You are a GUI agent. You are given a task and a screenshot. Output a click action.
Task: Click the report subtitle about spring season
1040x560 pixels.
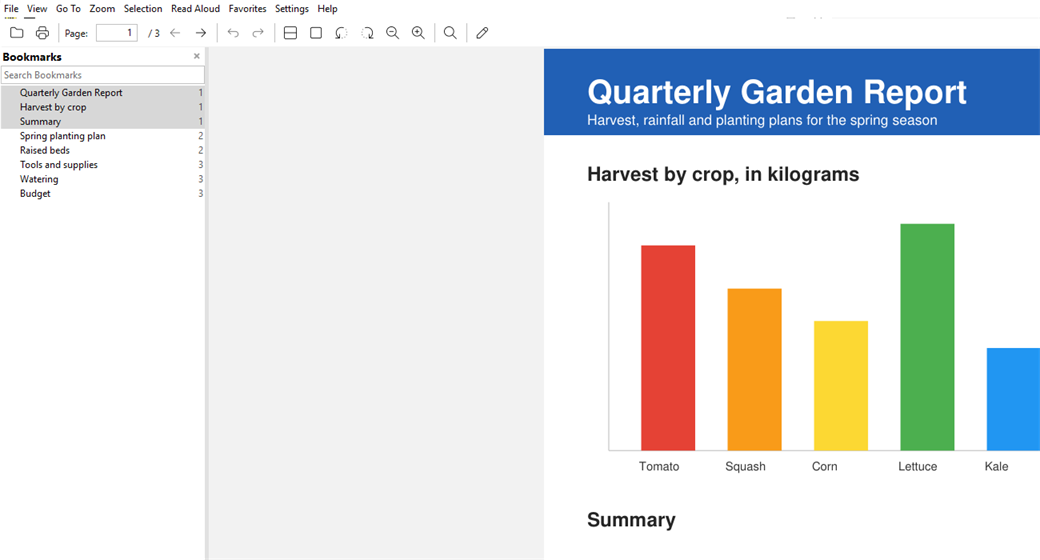tap(762, 120)
